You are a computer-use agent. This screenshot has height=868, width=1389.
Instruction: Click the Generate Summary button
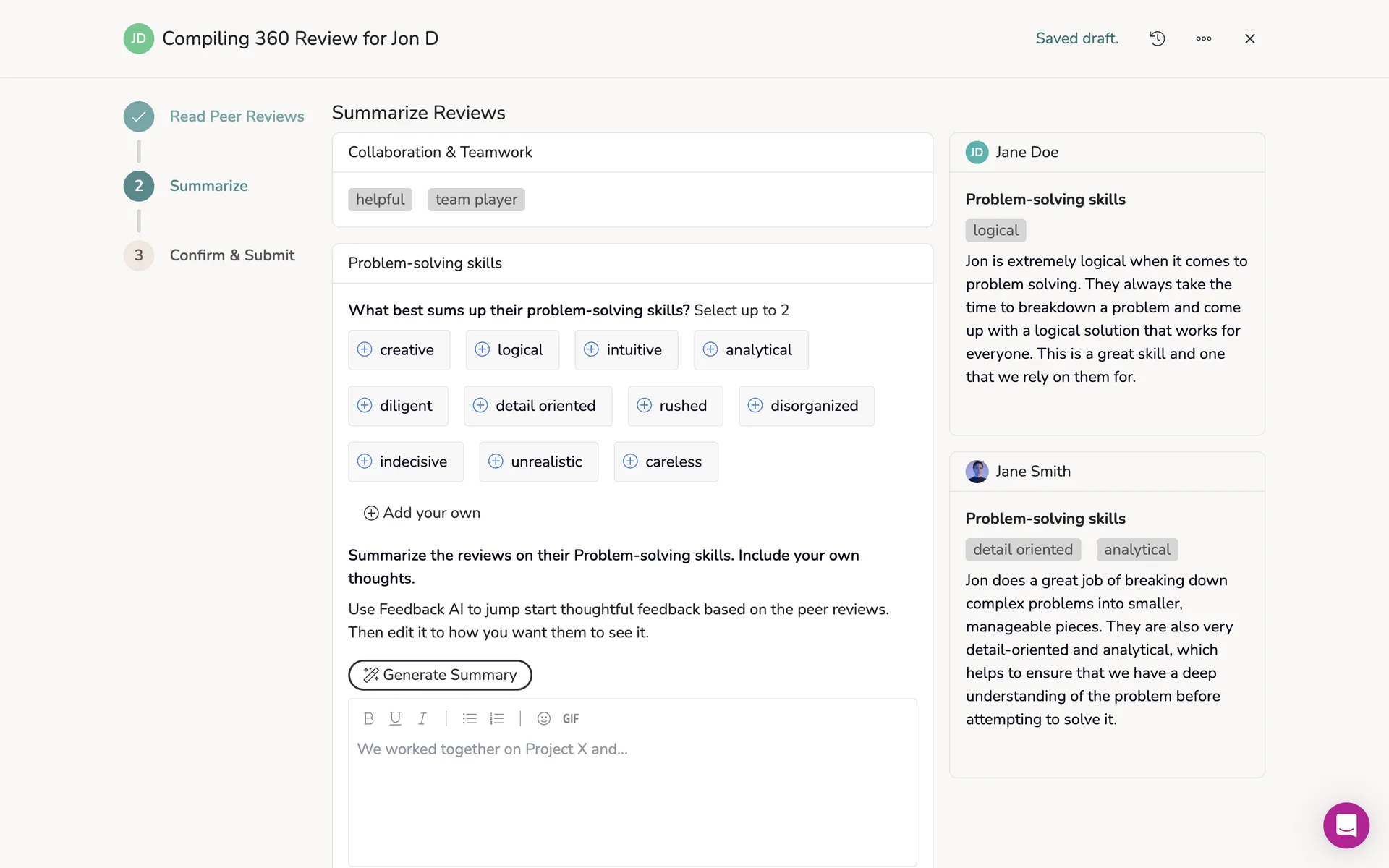point(440,675)
